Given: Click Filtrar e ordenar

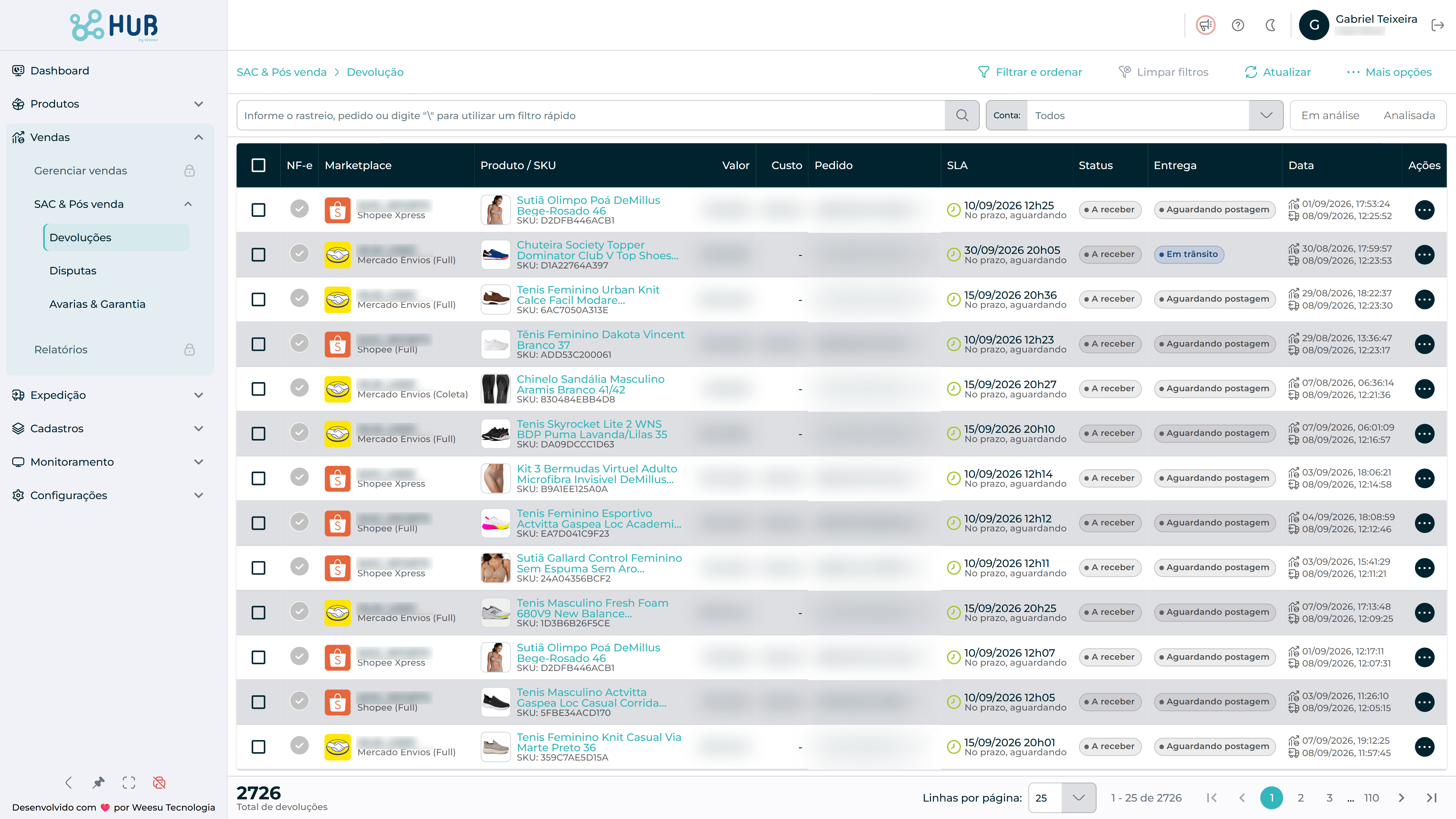Looking at the screenshot, I should (x=1030, y=72).
